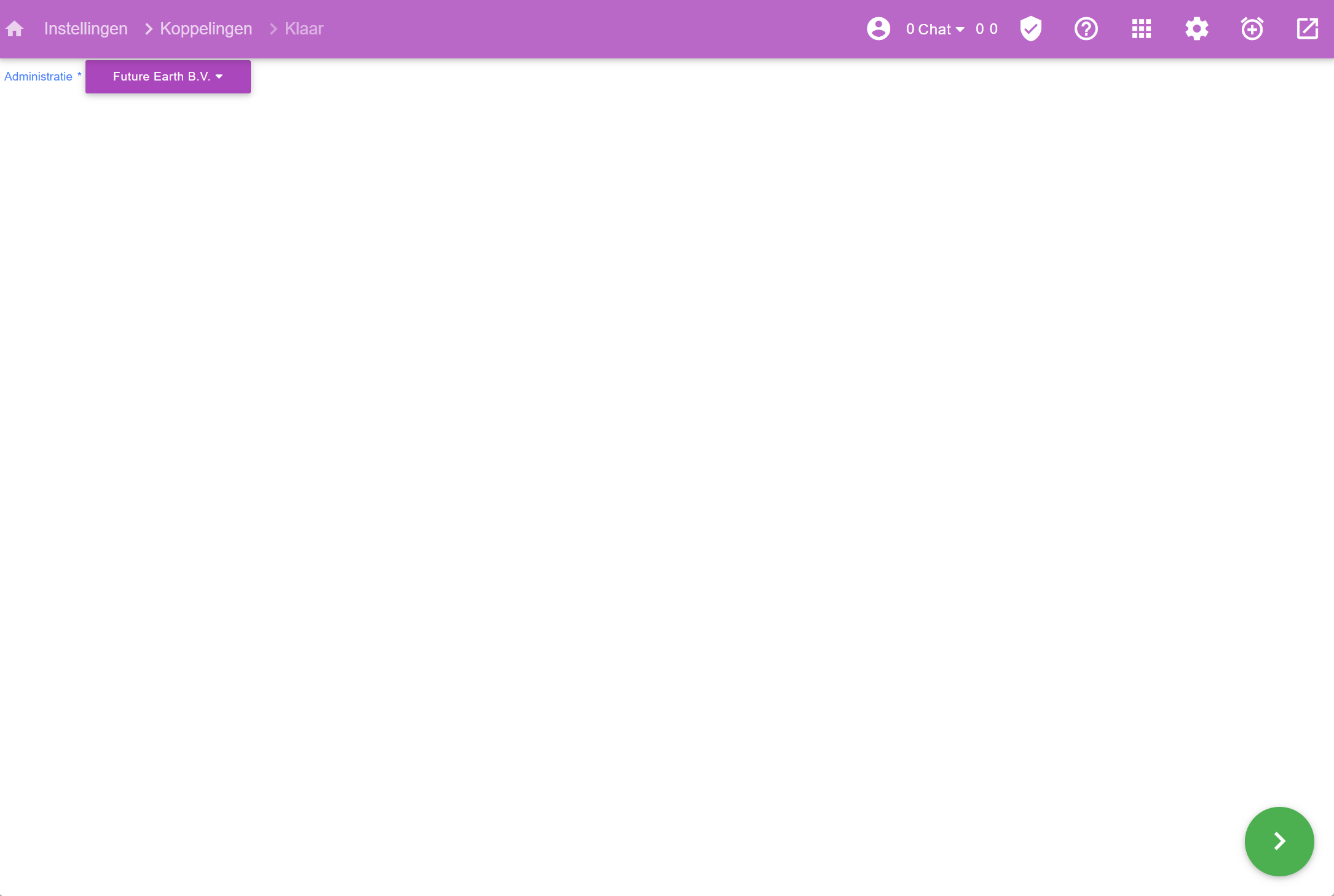
Task: Navigate to Instellingen breadcrumb
Action: (85, 29)
